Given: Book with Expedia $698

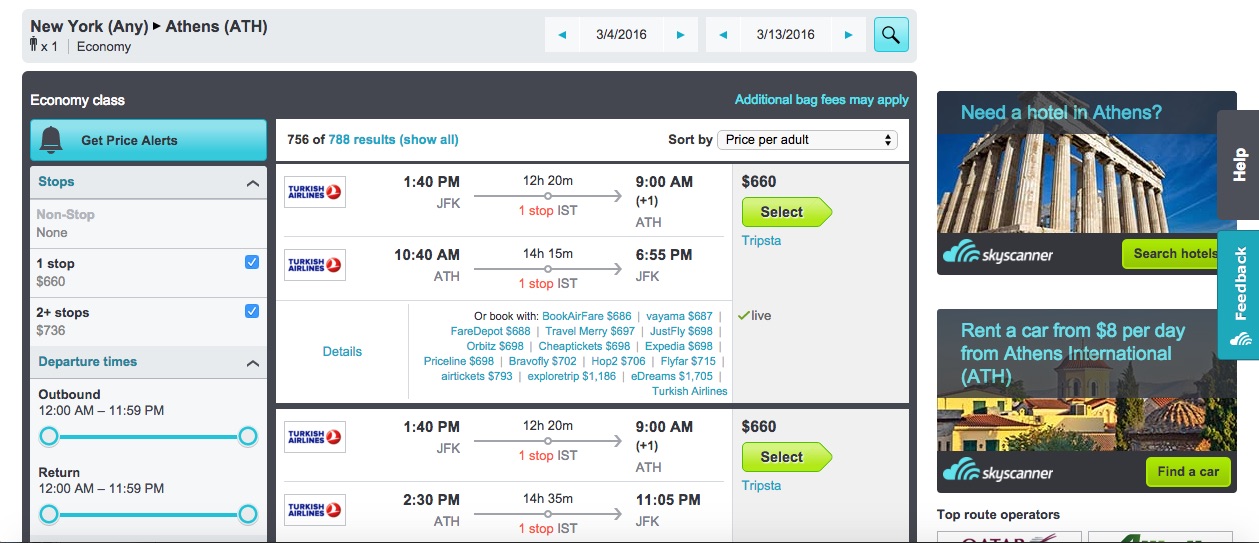Looking at the screenshot, I should (x=679, y=346).
